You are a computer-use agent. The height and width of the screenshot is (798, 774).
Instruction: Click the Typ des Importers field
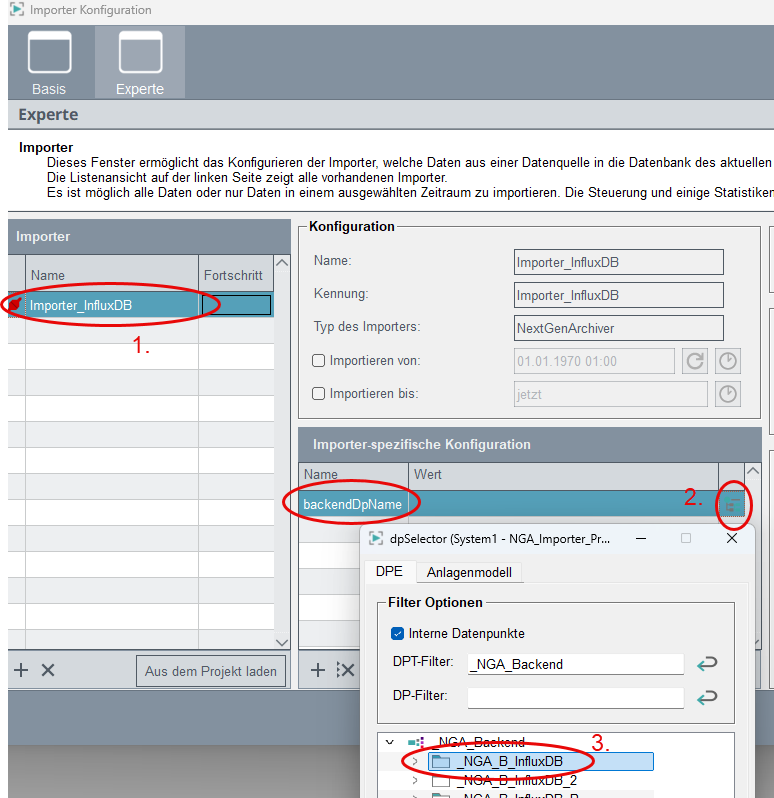[x=618, y=328]
